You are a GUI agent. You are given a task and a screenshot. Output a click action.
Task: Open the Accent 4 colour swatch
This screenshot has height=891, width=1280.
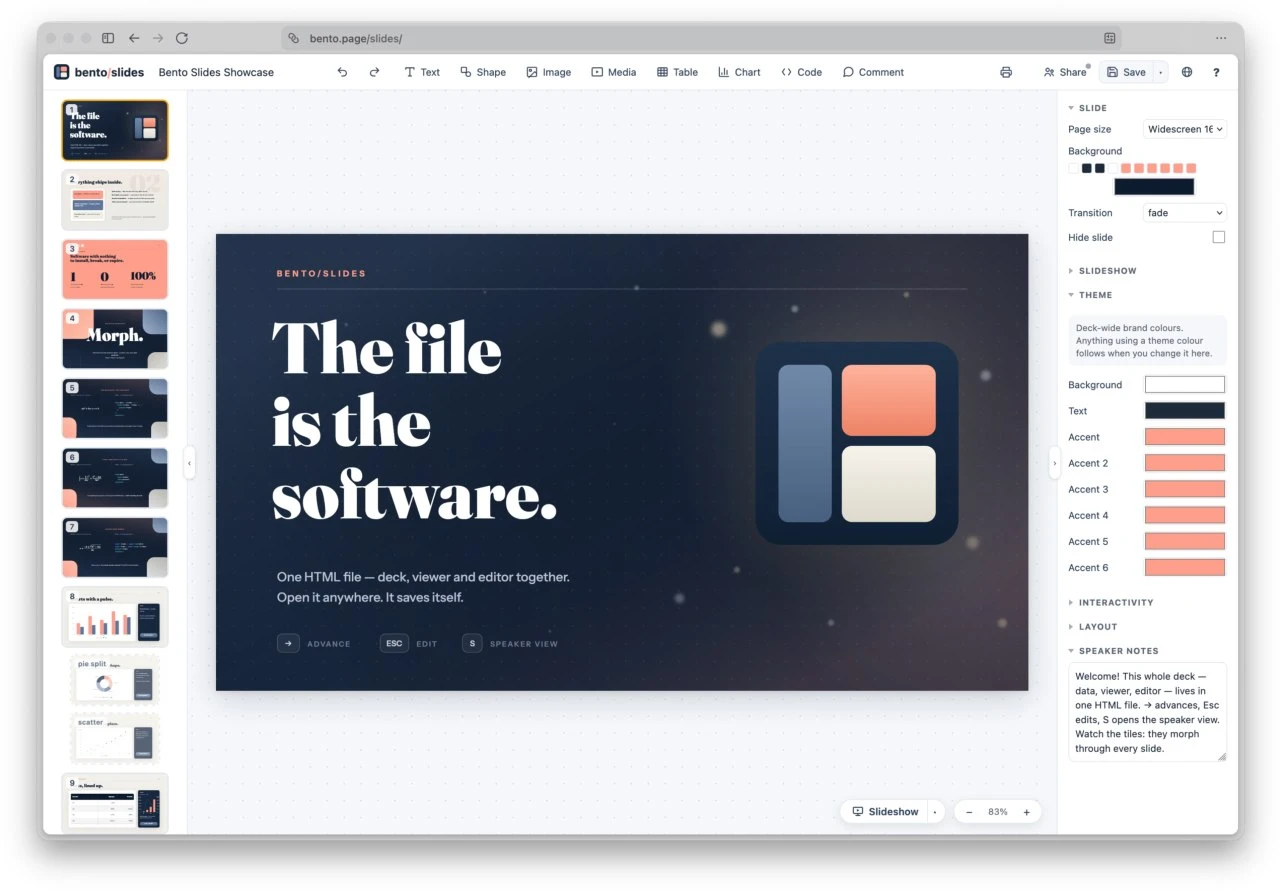coord(1185,515)
